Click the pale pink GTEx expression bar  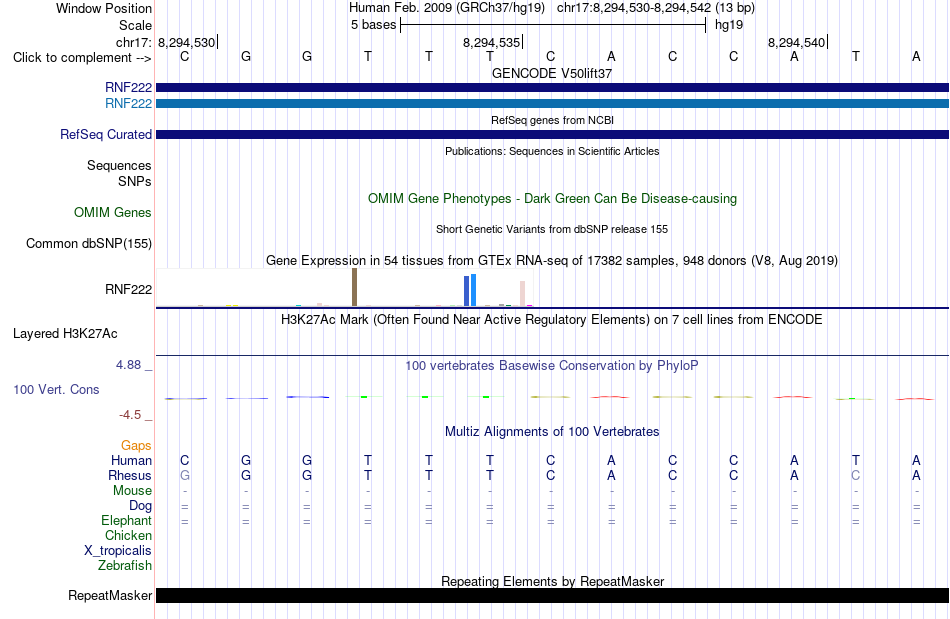pyautogui.click(x=522, y=293)
